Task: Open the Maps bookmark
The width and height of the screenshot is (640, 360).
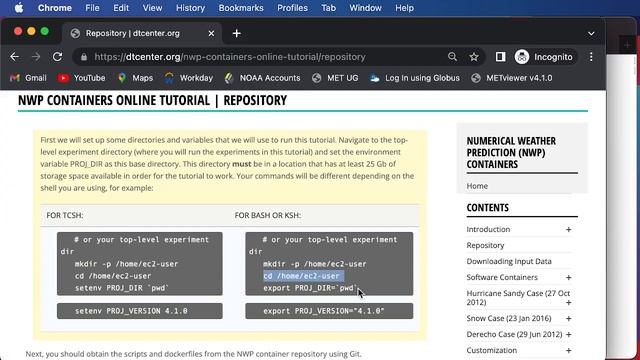Action: 136,78
